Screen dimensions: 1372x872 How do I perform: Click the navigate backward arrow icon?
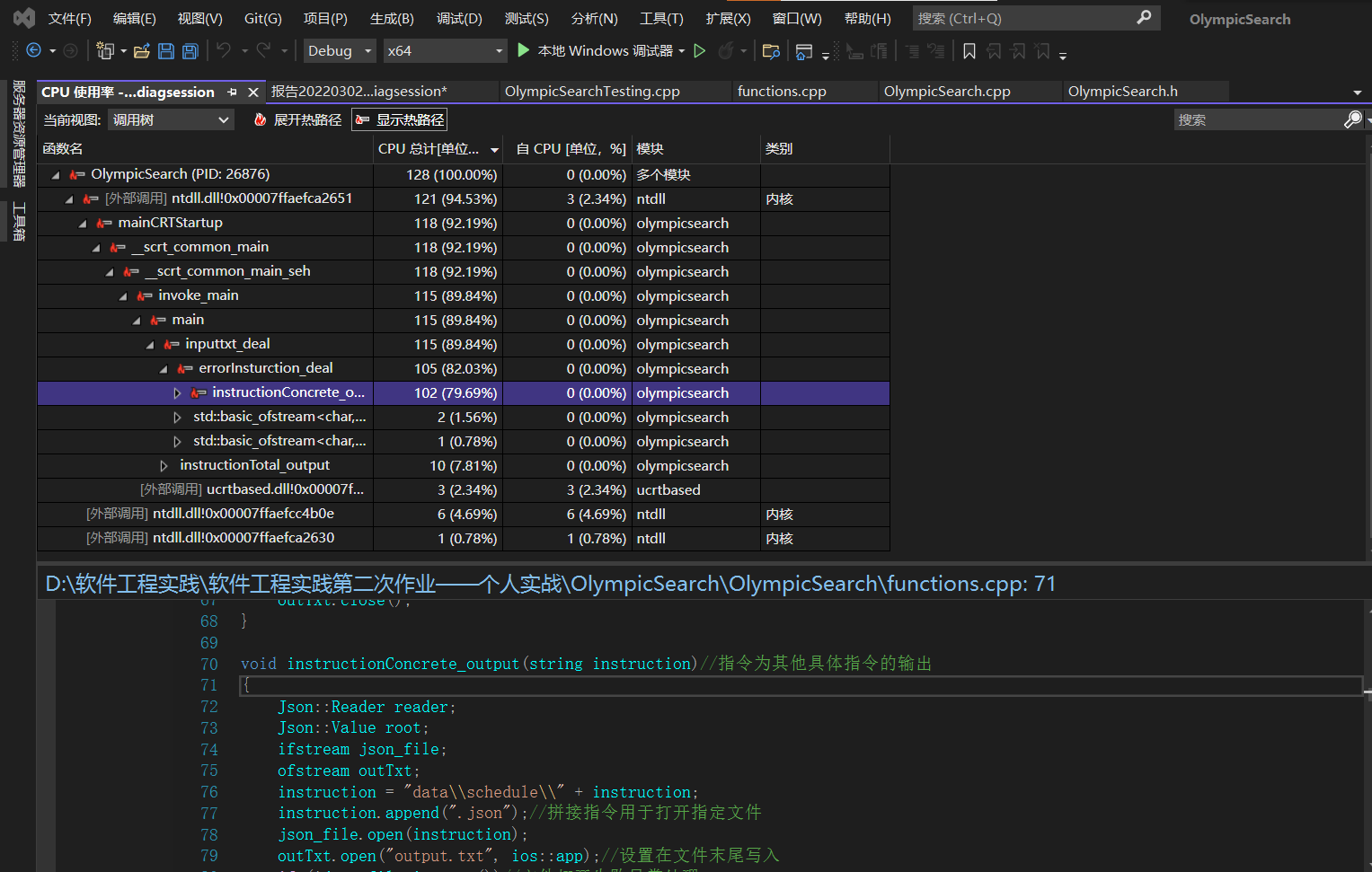34,51
